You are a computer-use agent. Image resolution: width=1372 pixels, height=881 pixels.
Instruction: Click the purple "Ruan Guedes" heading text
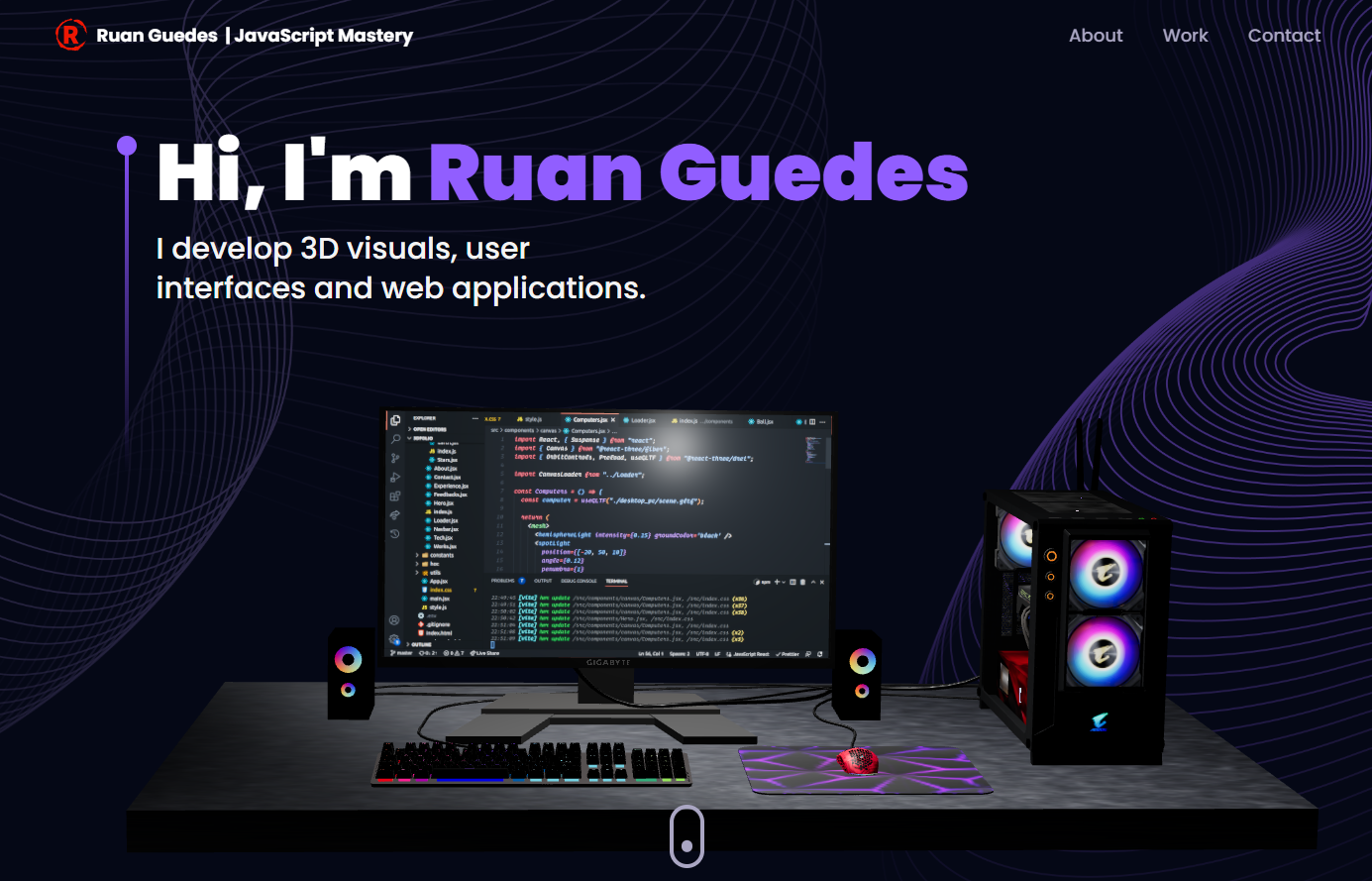click(x=698, y=172)
